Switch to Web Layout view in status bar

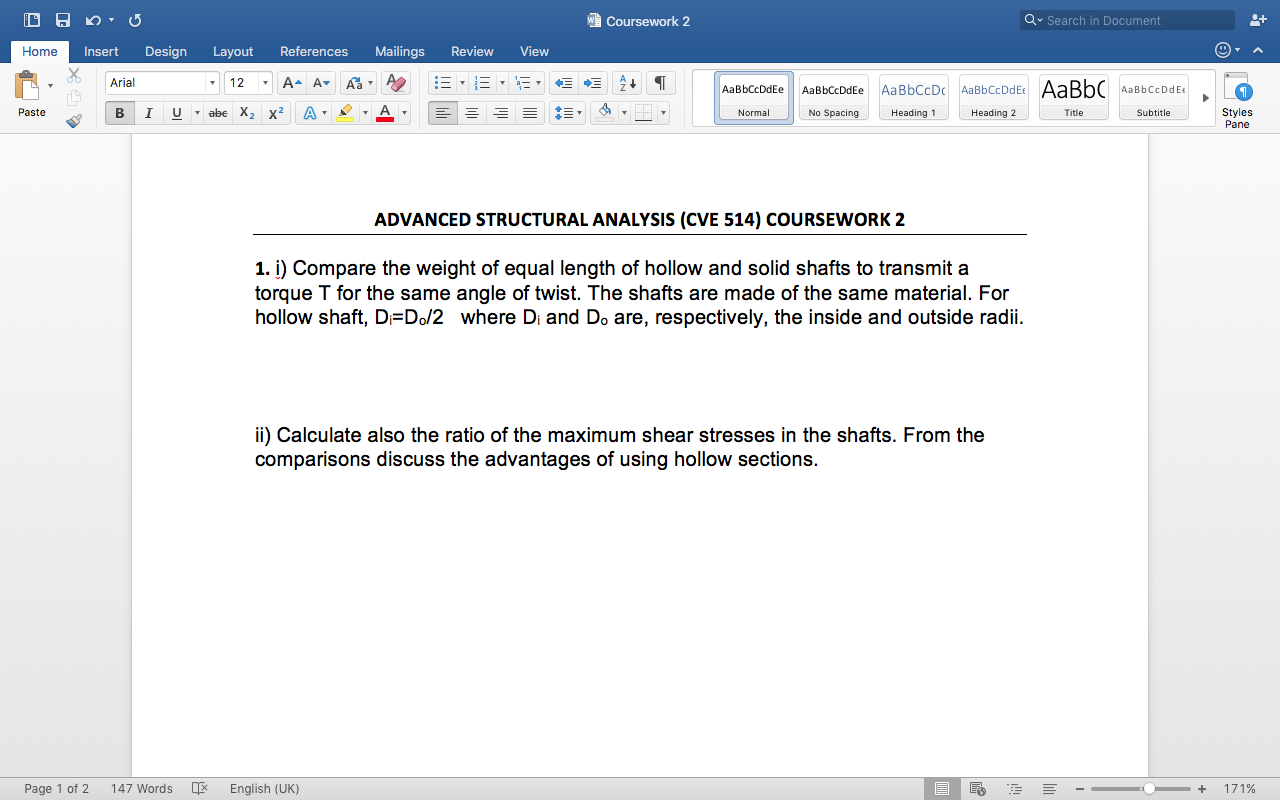(x=977, y=788)
